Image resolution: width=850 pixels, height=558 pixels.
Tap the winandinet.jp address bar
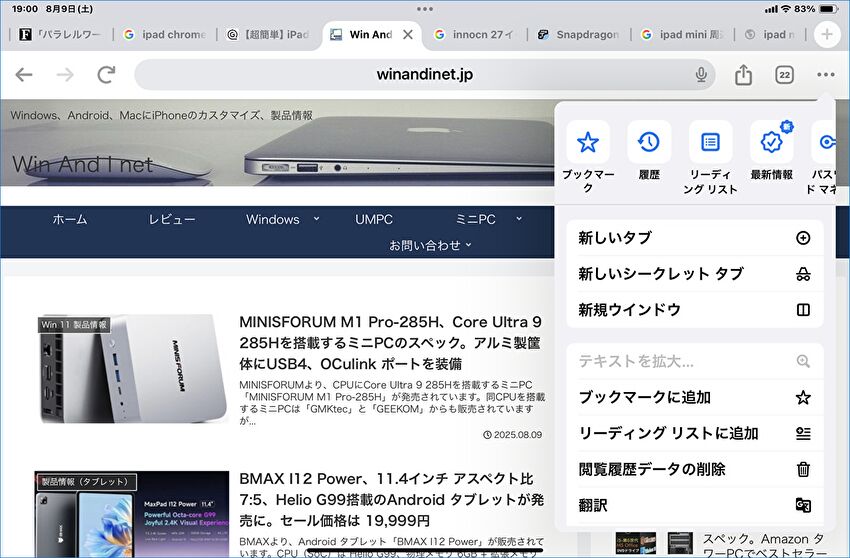point(424,75)
